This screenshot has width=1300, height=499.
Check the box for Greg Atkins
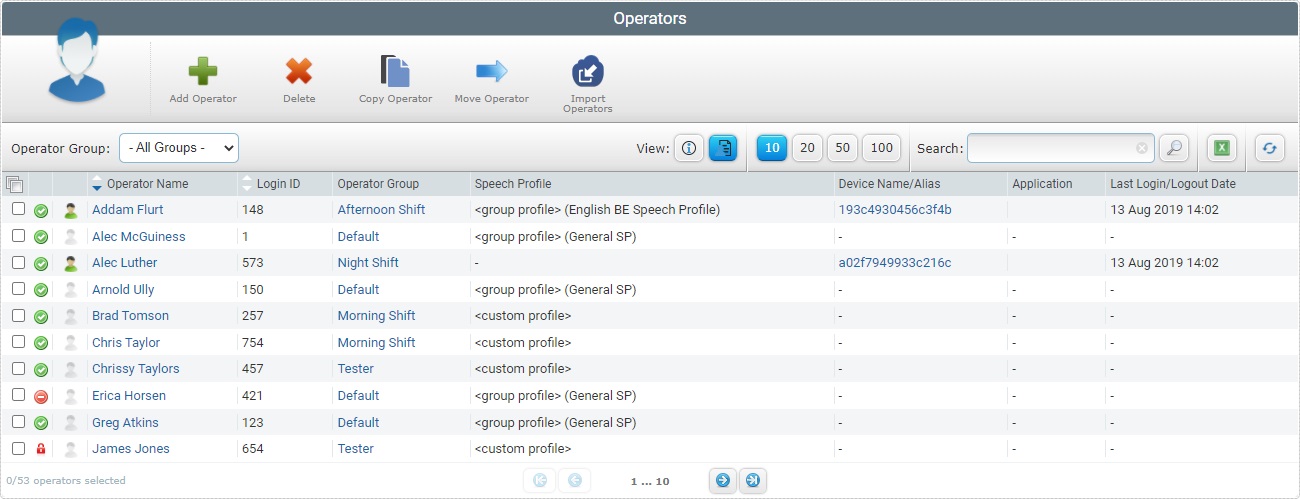18,421
